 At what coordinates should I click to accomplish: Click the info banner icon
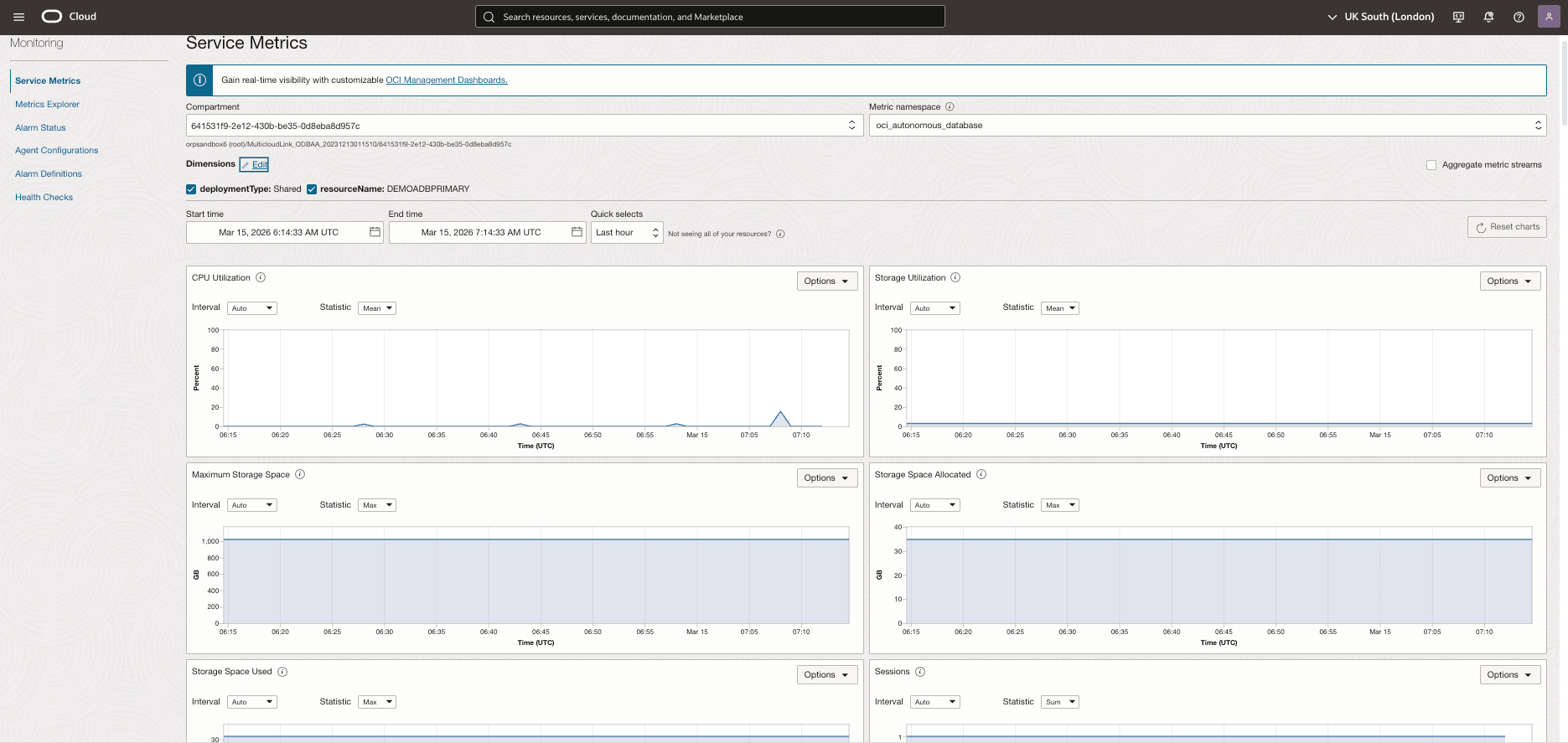tap(199, 80)
